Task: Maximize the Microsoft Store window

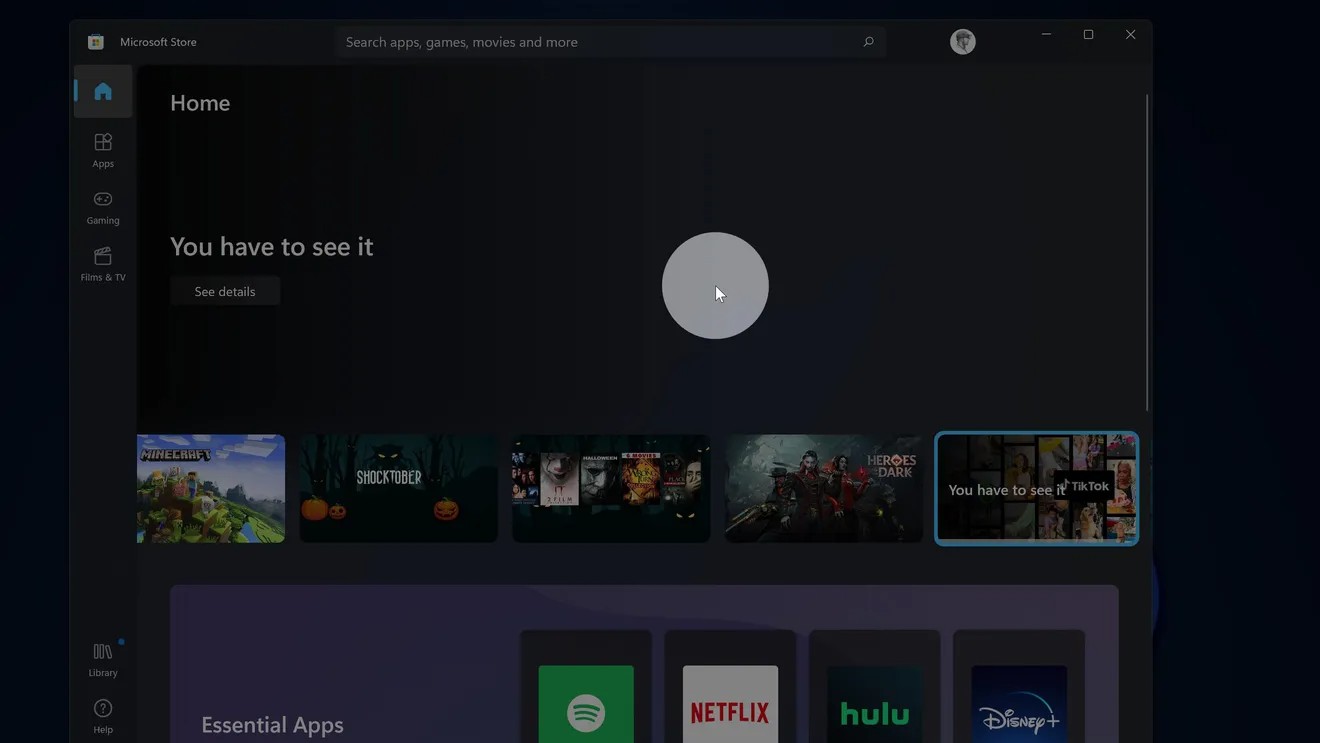Action: [x=1088, y=34]
